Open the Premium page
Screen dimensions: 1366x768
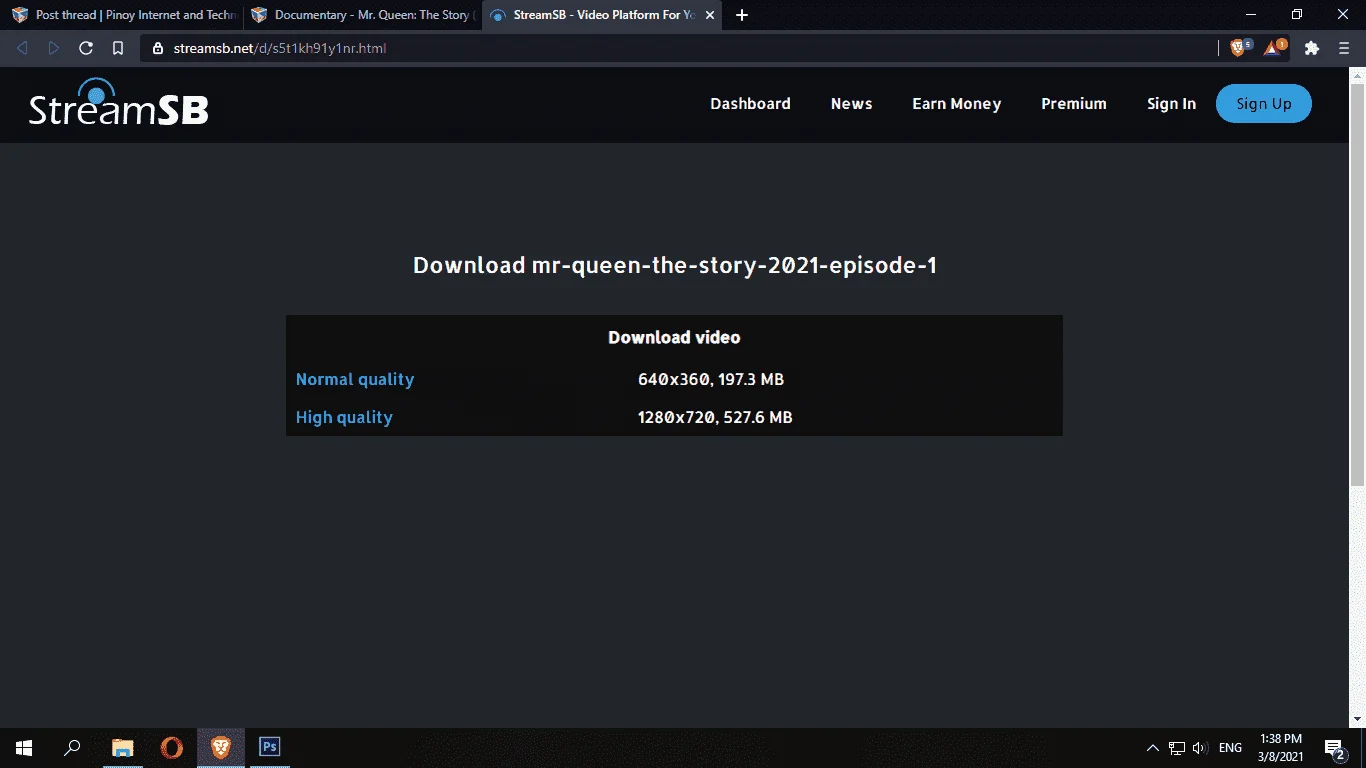click(1074, 104)
